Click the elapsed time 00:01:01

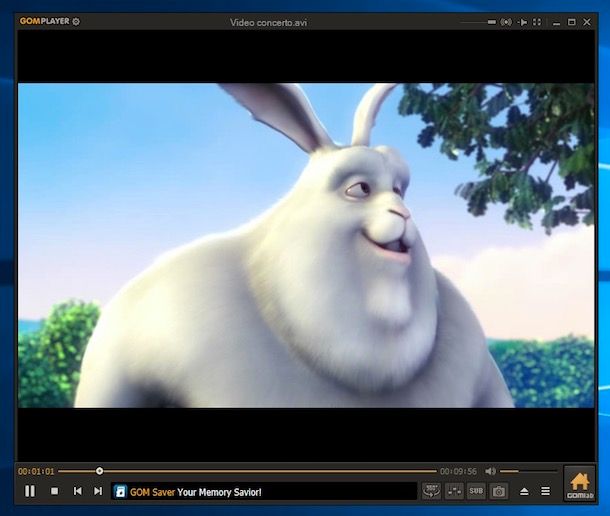[36, 471]
